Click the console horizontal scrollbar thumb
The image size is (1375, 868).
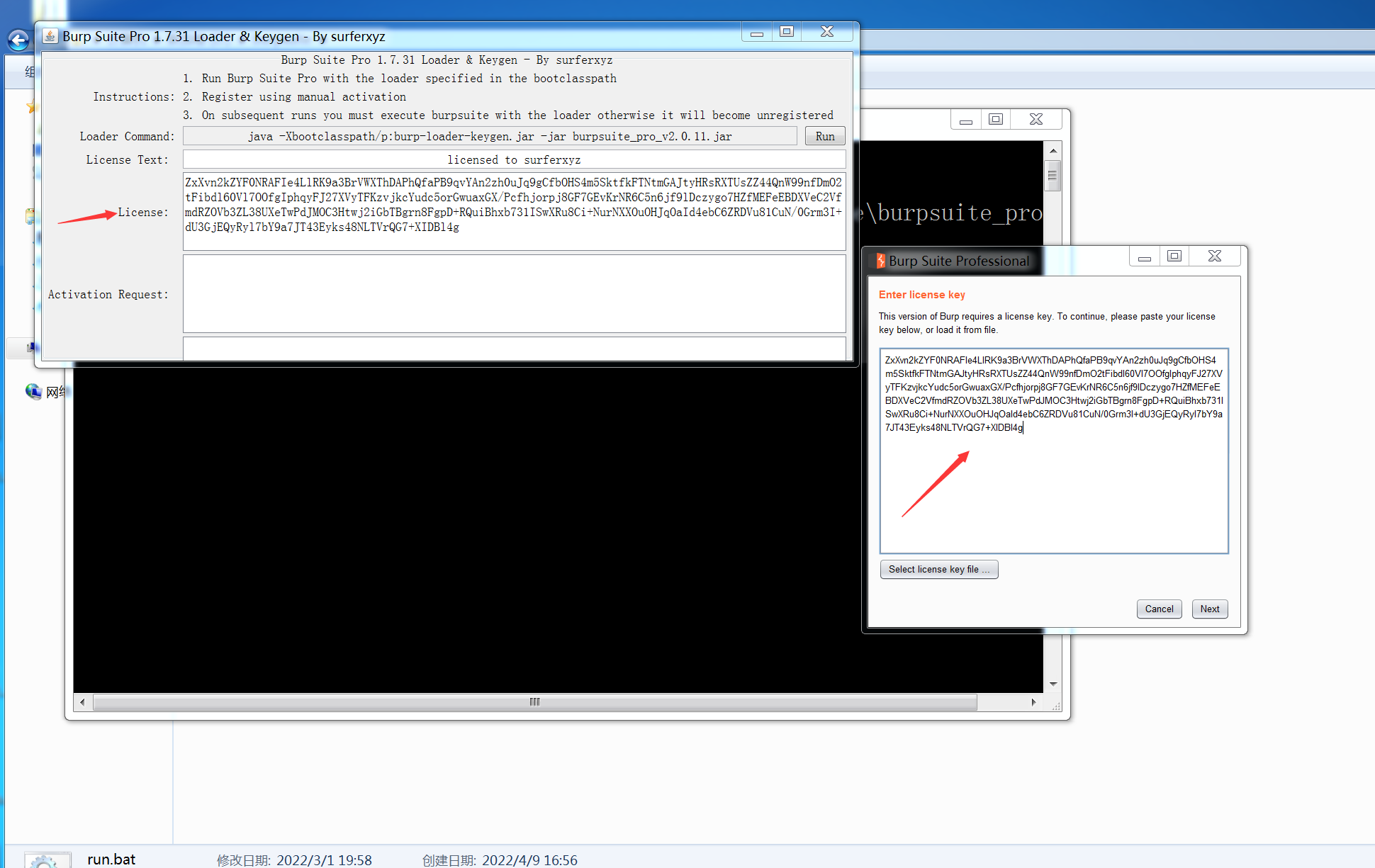(x=535, y=702)
